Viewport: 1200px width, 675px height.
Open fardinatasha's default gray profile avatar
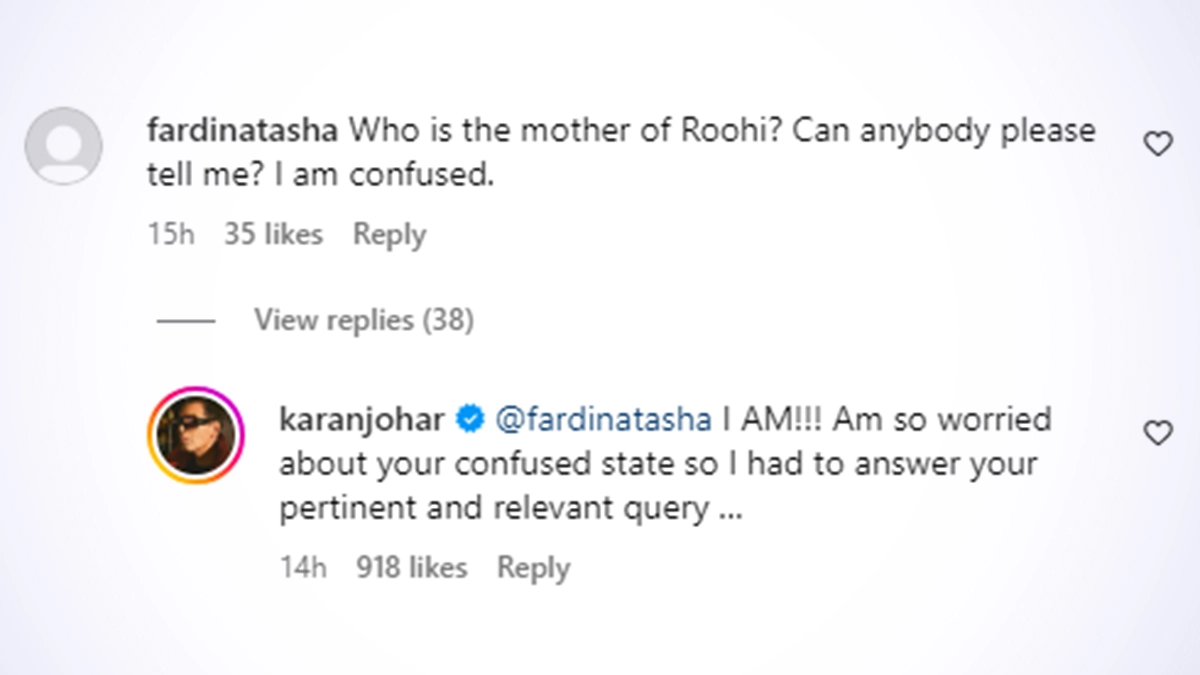(x=63, y=146)
